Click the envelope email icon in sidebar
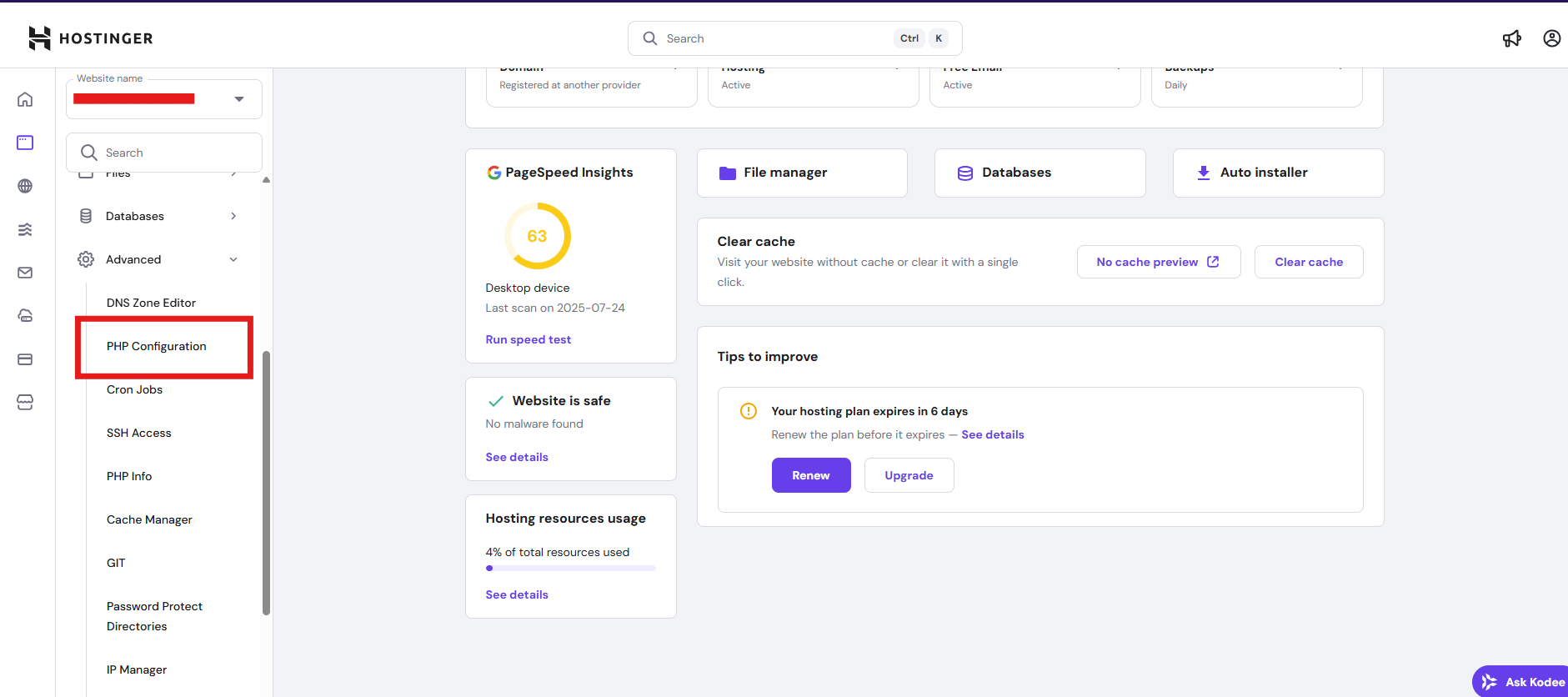 tap(25, 273)
